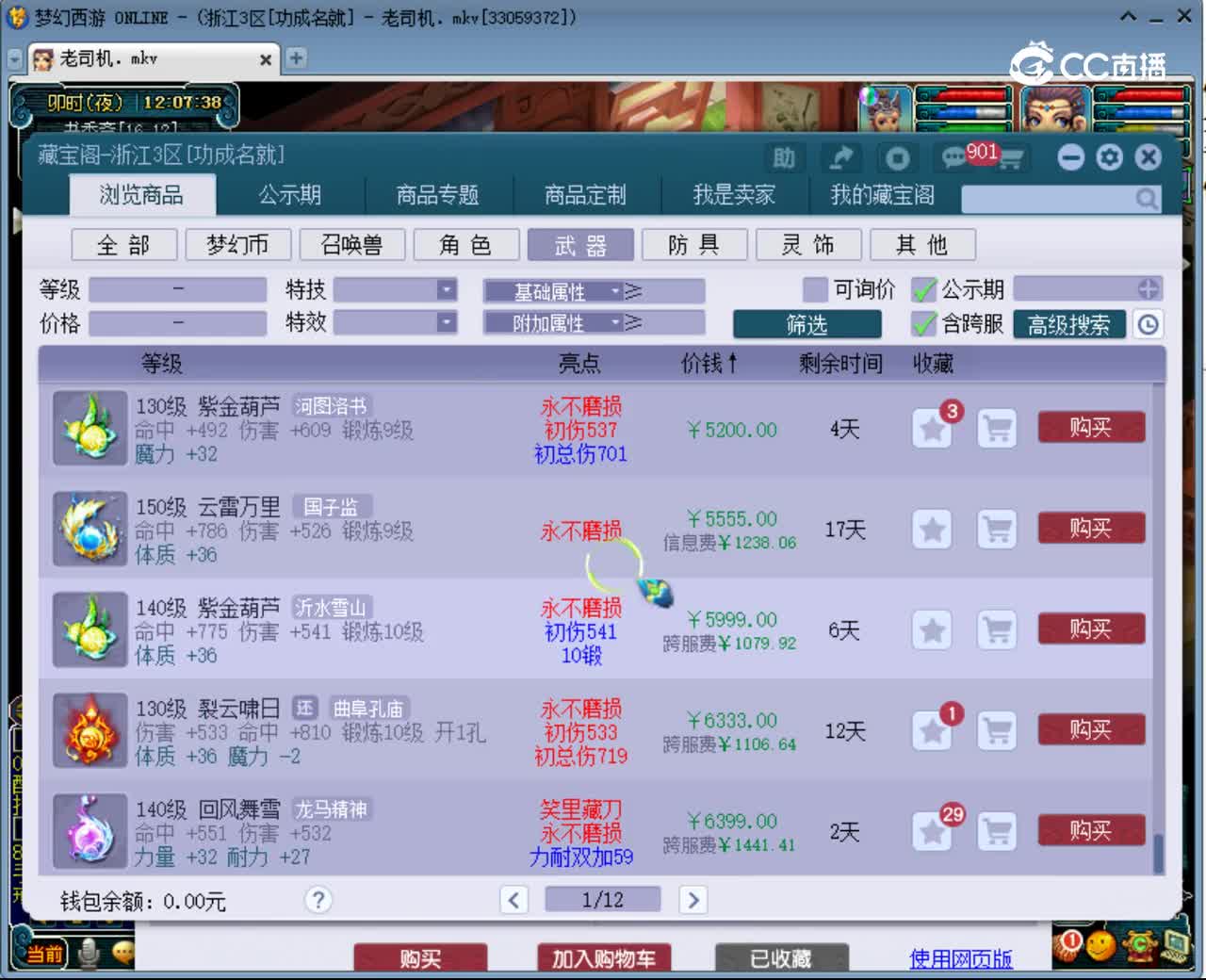Toggle the 含跨服 checkbox

[x=924, y=324]
